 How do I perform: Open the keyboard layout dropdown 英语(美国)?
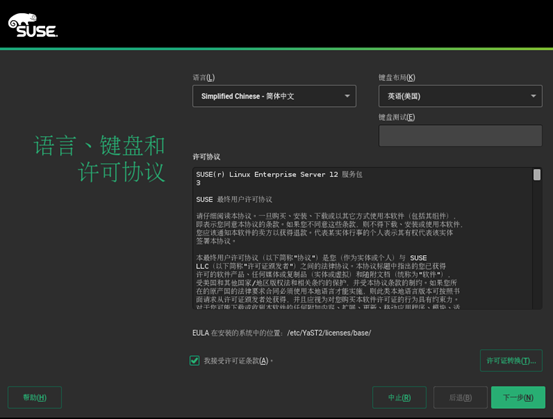click(460, 96)
